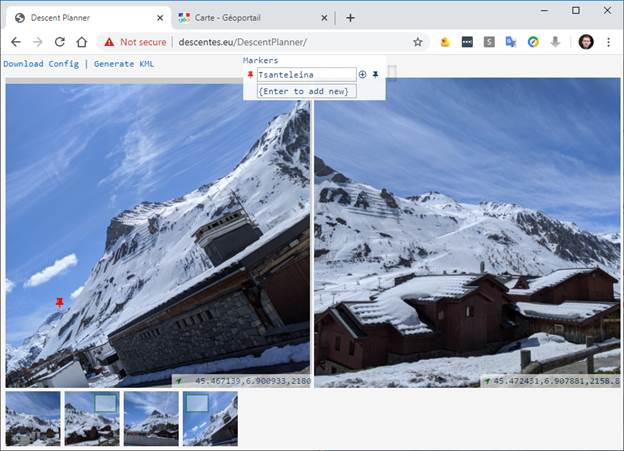Click the Generate KML link
The width and height of the screenshot is (624, 451).
[124, 64]
